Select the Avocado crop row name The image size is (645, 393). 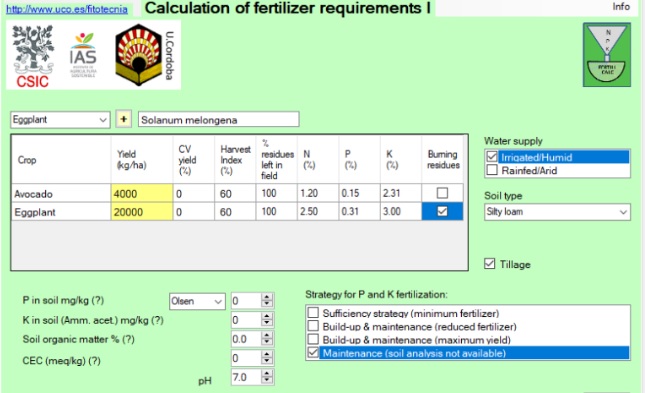click(61, 193)
